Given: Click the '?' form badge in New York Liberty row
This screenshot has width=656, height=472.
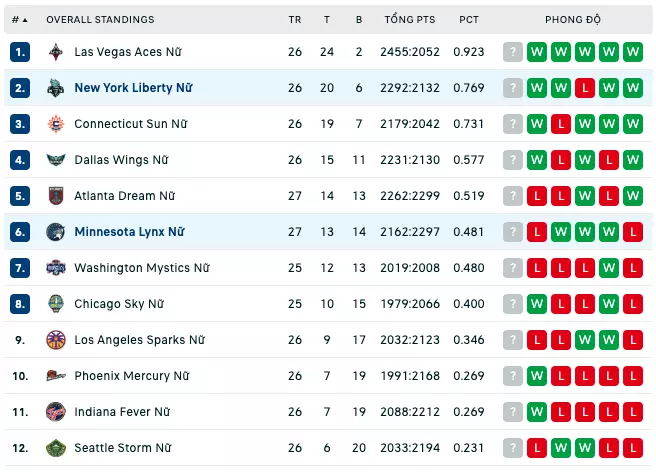Looking at the screenshot, I should (512, 88).
